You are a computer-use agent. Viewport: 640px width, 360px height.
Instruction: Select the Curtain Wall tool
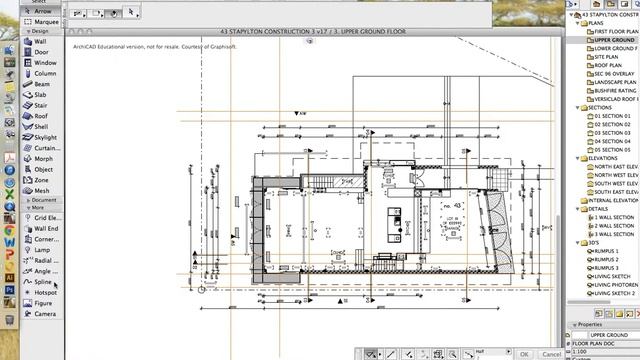point(42,148)
